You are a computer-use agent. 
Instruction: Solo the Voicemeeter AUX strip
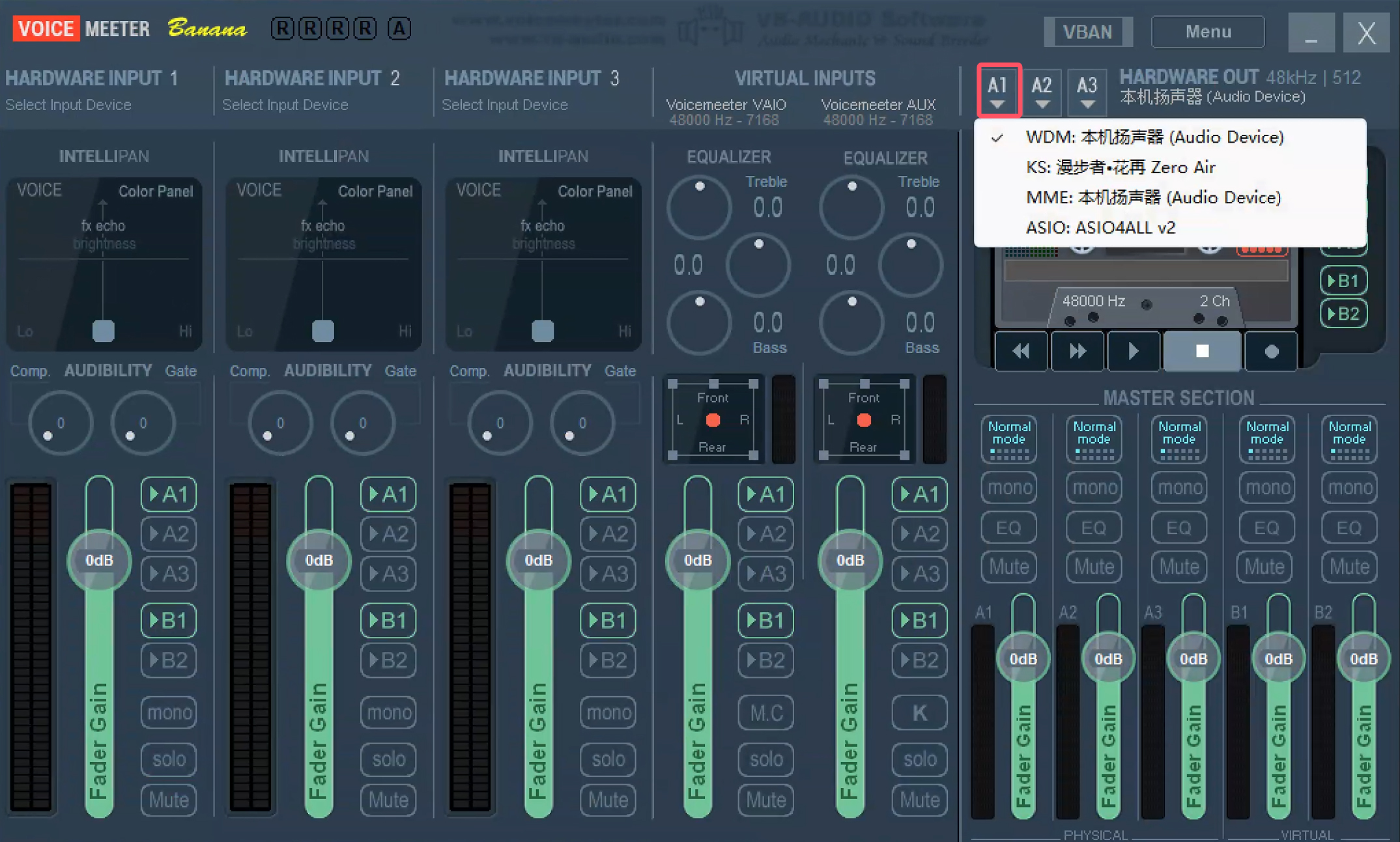pyautogui.click(x=919, y=759)
